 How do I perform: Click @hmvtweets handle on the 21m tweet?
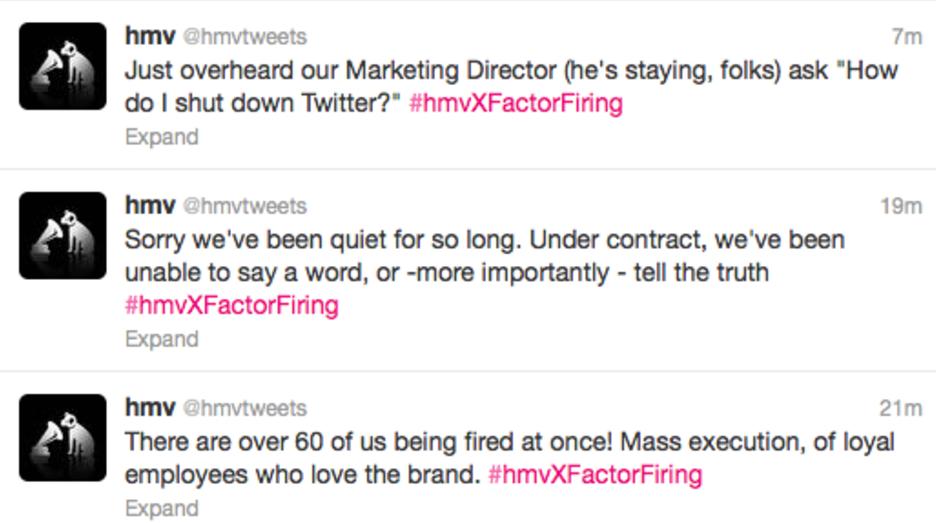pyautogui.click(x=244, y=409)
